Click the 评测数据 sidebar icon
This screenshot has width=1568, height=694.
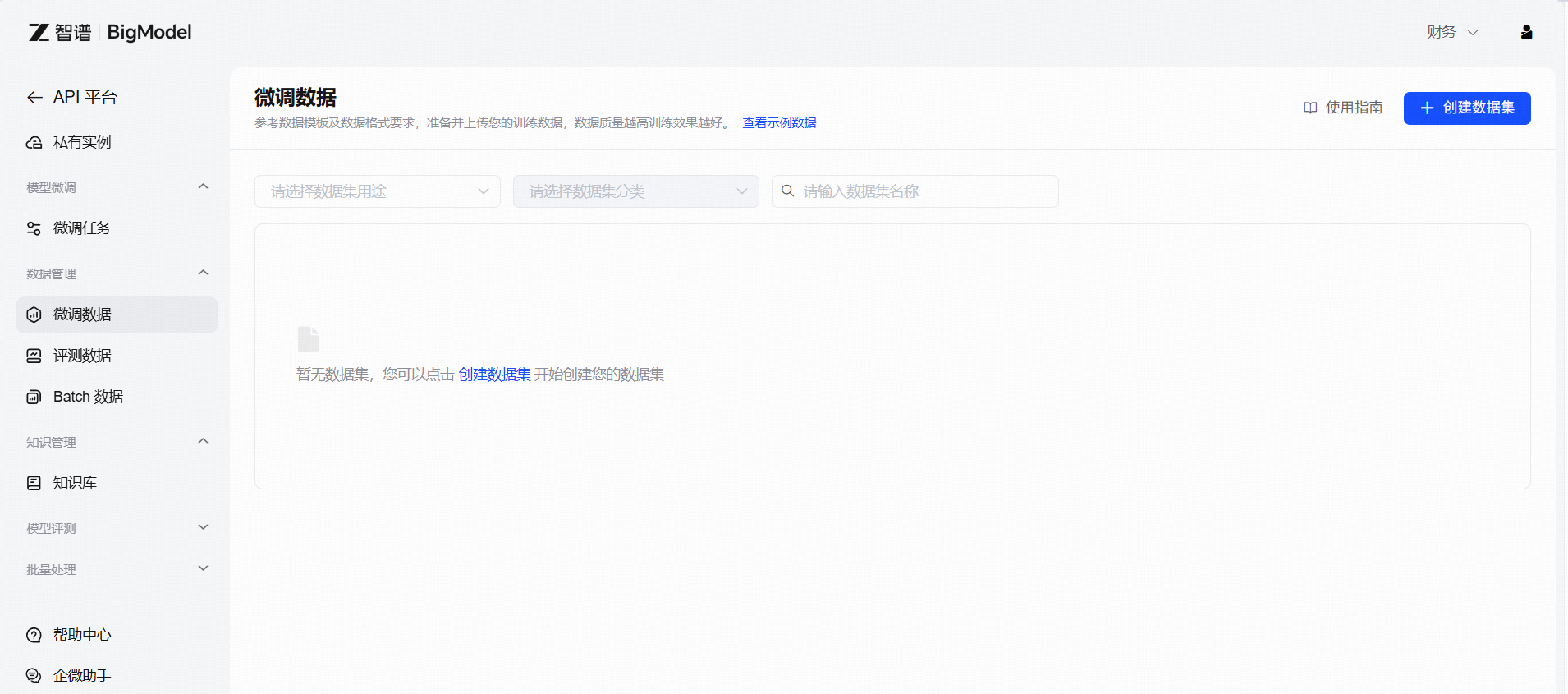tap(34, 356)
